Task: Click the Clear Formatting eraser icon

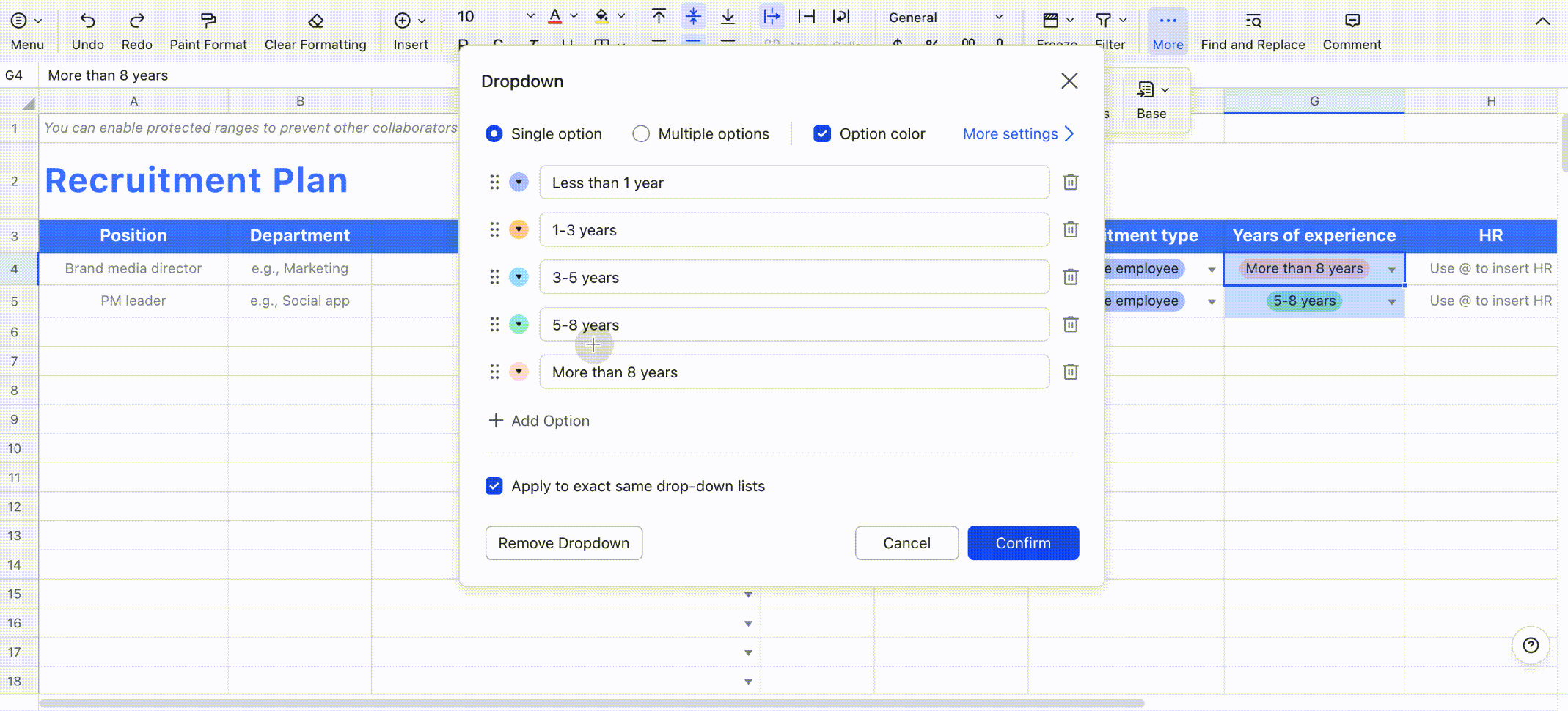Action: (315, 21)
